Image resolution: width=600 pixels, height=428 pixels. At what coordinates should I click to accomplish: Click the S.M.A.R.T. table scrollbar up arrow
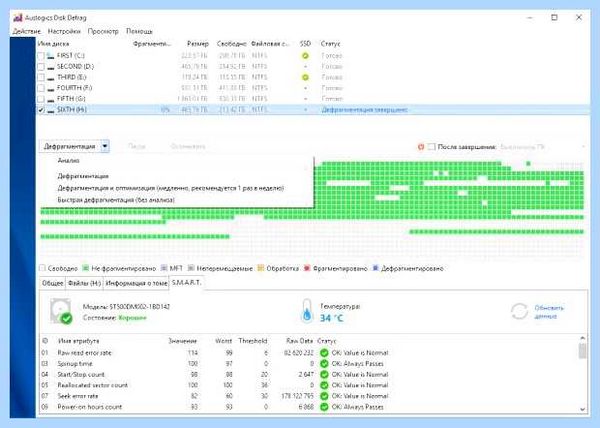[582, 338]
